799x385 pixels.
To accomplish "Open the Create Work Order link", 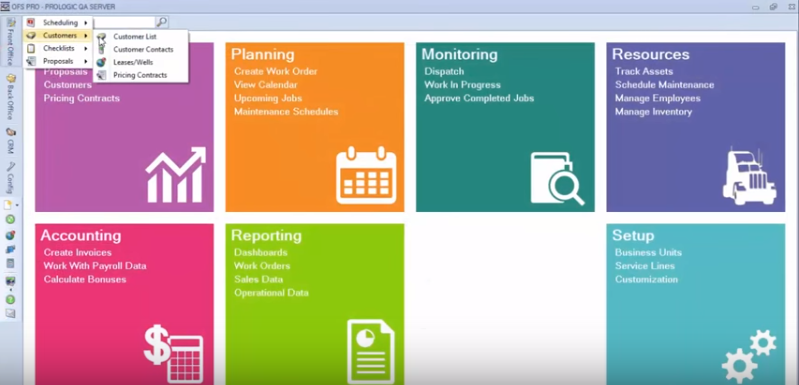I will (276, 71).
